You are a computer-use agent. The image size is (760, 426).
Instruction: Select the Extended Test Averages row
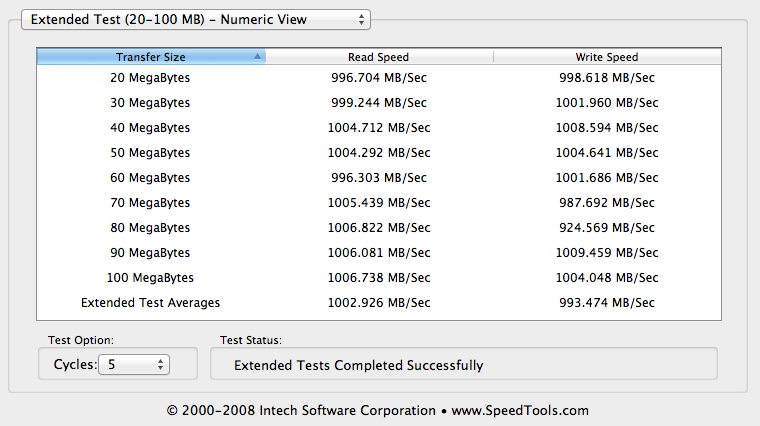pos(150,302)
